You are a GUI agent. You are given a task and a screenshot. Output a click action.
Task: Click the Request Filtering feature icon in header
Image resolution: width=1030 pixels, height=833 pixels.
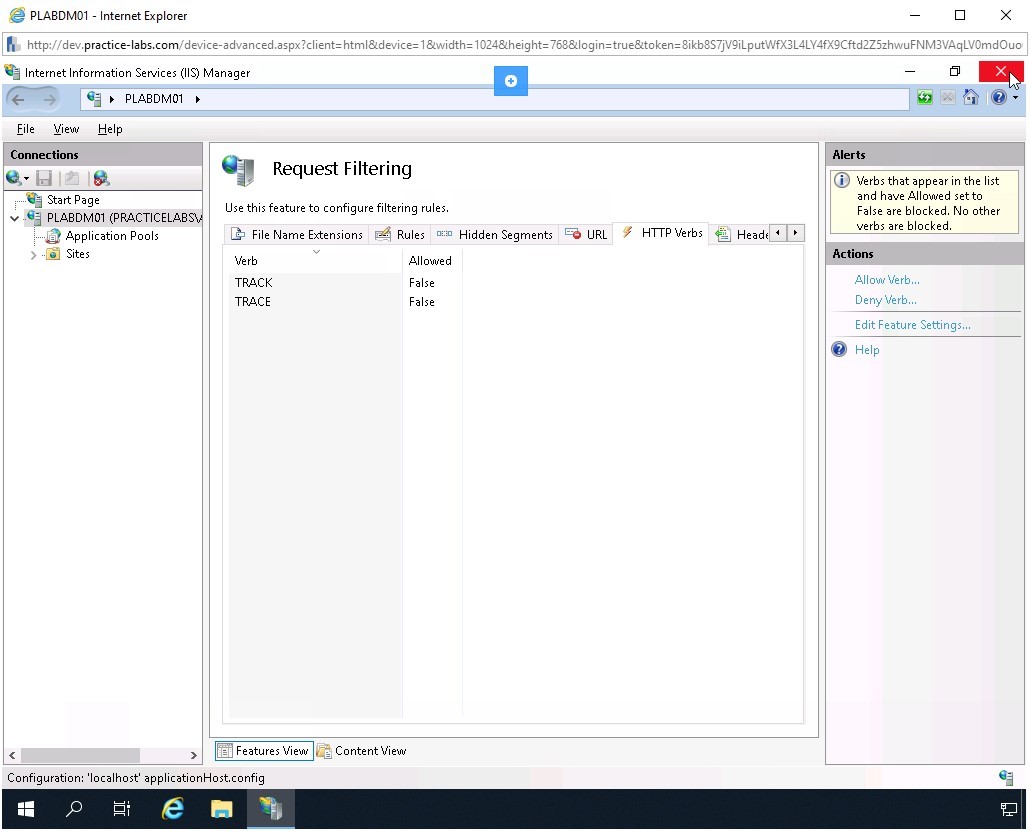point(238,170)
